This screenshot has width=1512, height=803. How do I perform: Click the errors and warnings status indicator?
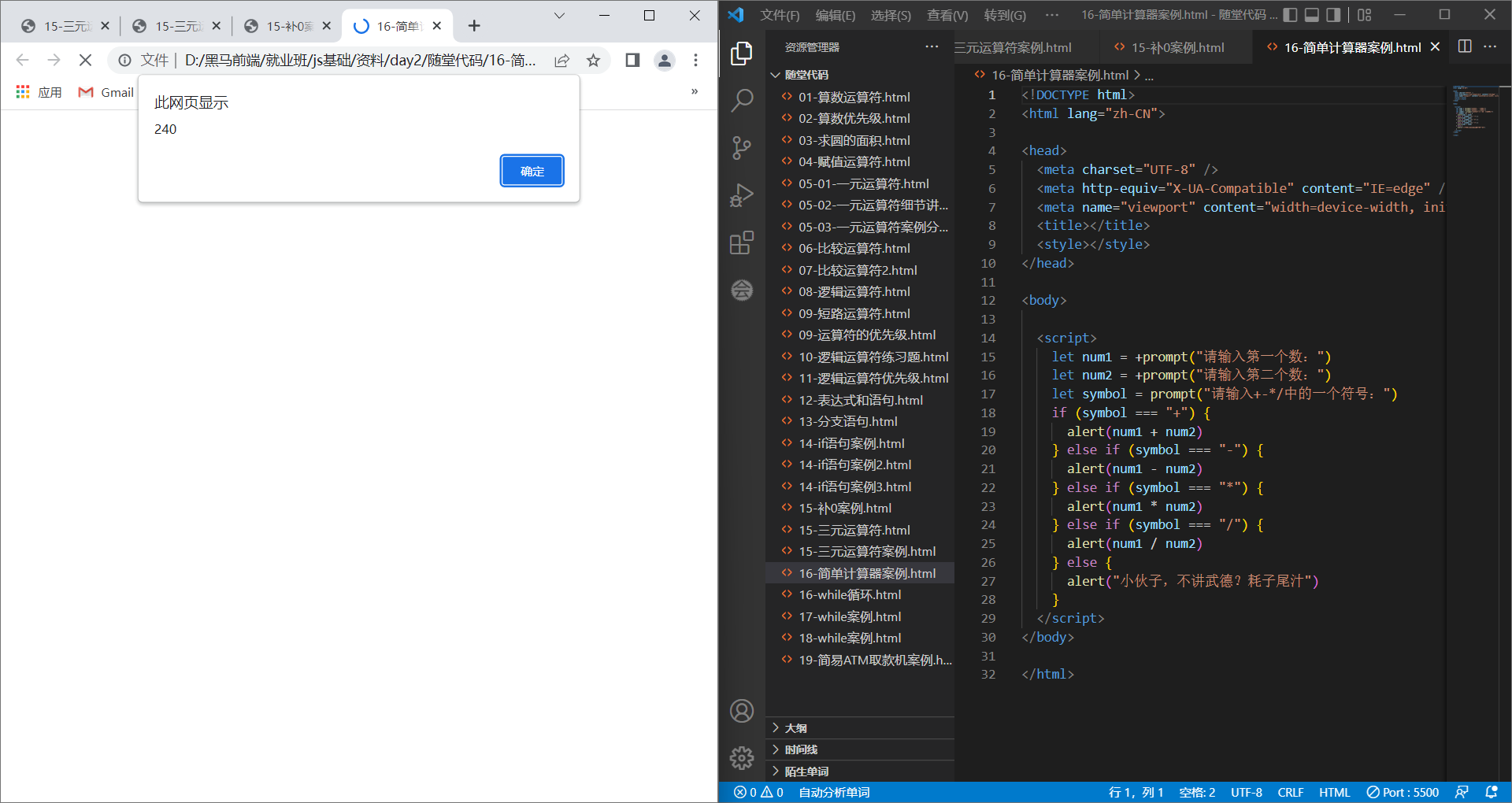pyautogui.click(x=758, y=792)
